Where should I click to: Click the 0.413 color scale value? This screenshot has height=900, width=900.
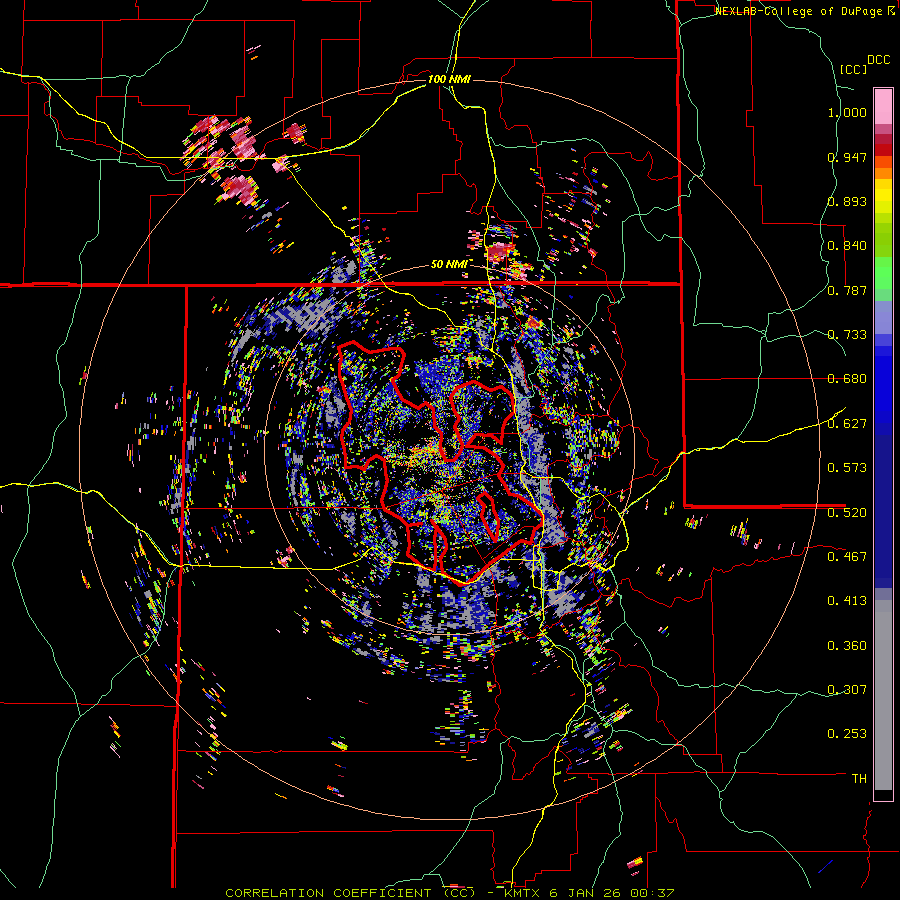point(847,601)
